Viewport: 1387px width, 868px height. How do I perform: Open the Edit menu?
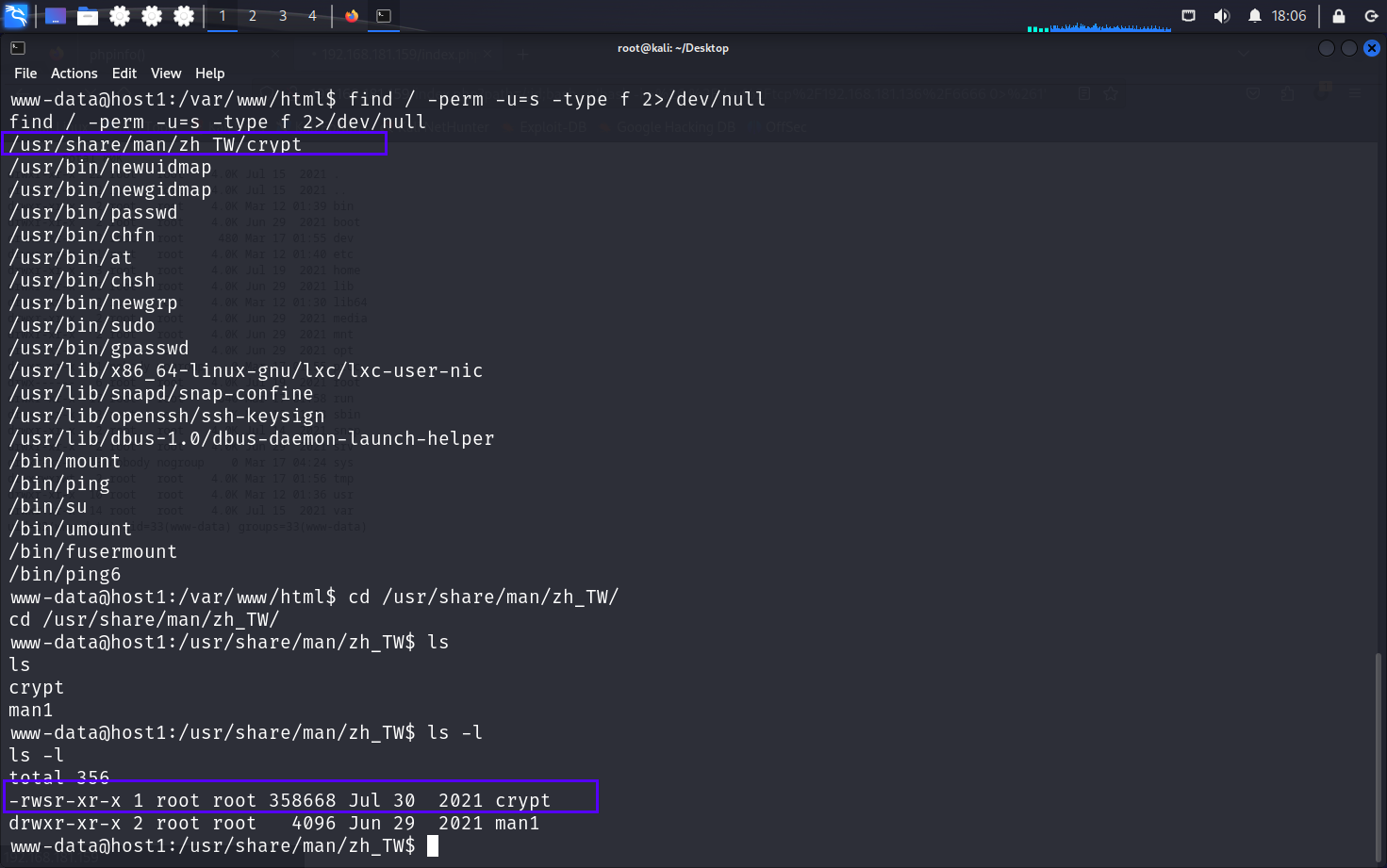(x=124, y=74)
